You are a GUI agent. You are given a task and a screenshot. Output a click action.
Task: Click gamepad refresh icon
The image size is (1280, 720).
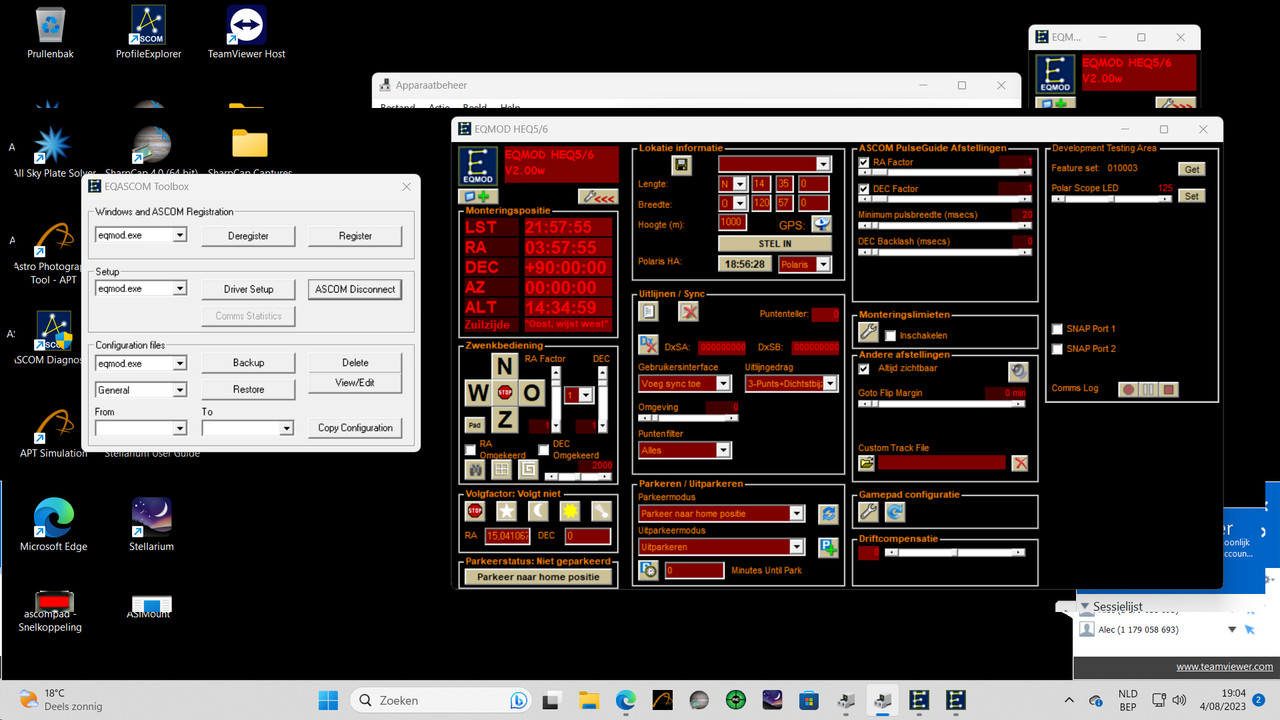[895, 512]
